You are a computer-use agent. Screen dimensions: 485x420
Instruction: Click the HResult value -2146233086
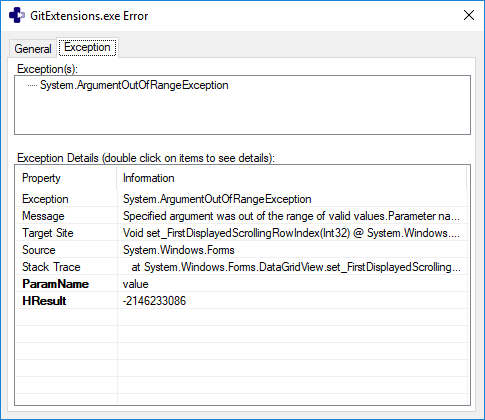point(154,301)
